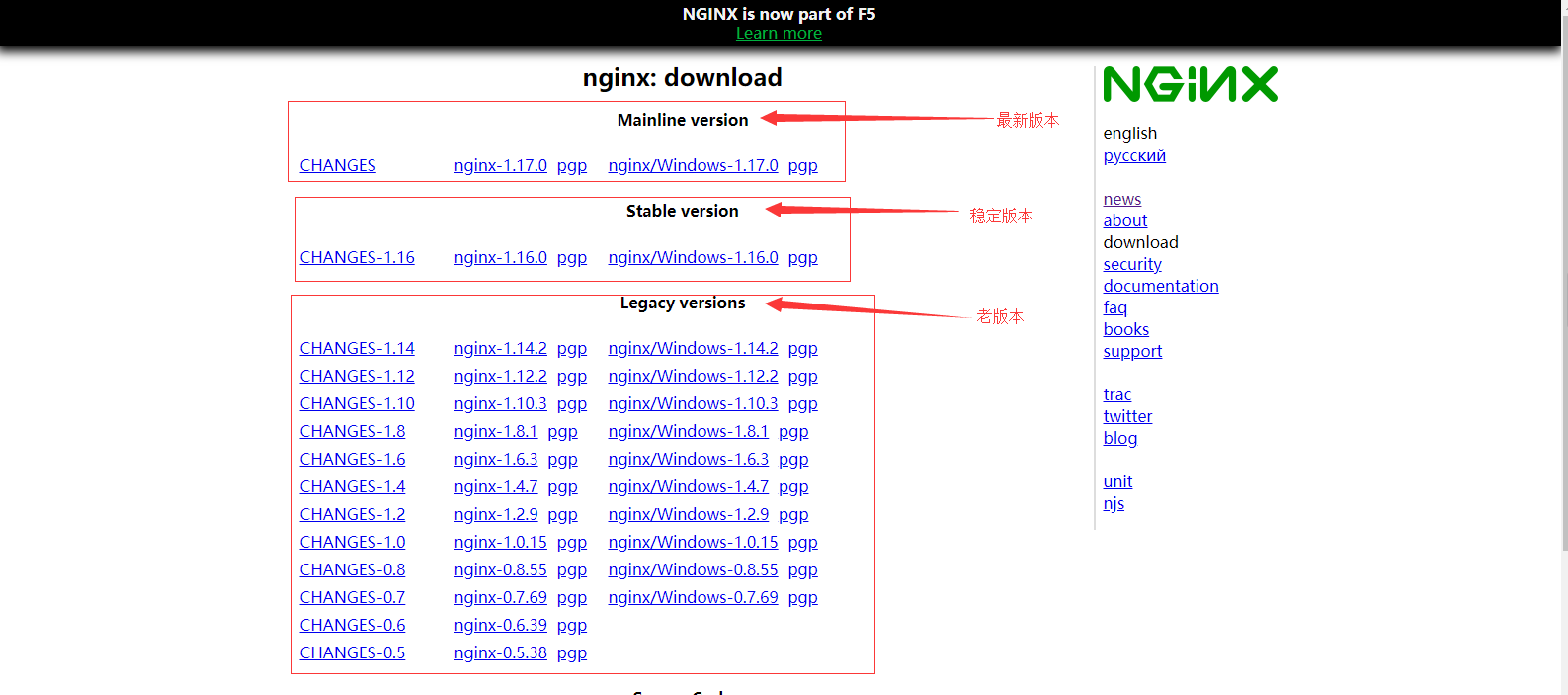
Task: Open the Learn more link in banner
Action: 779,33
